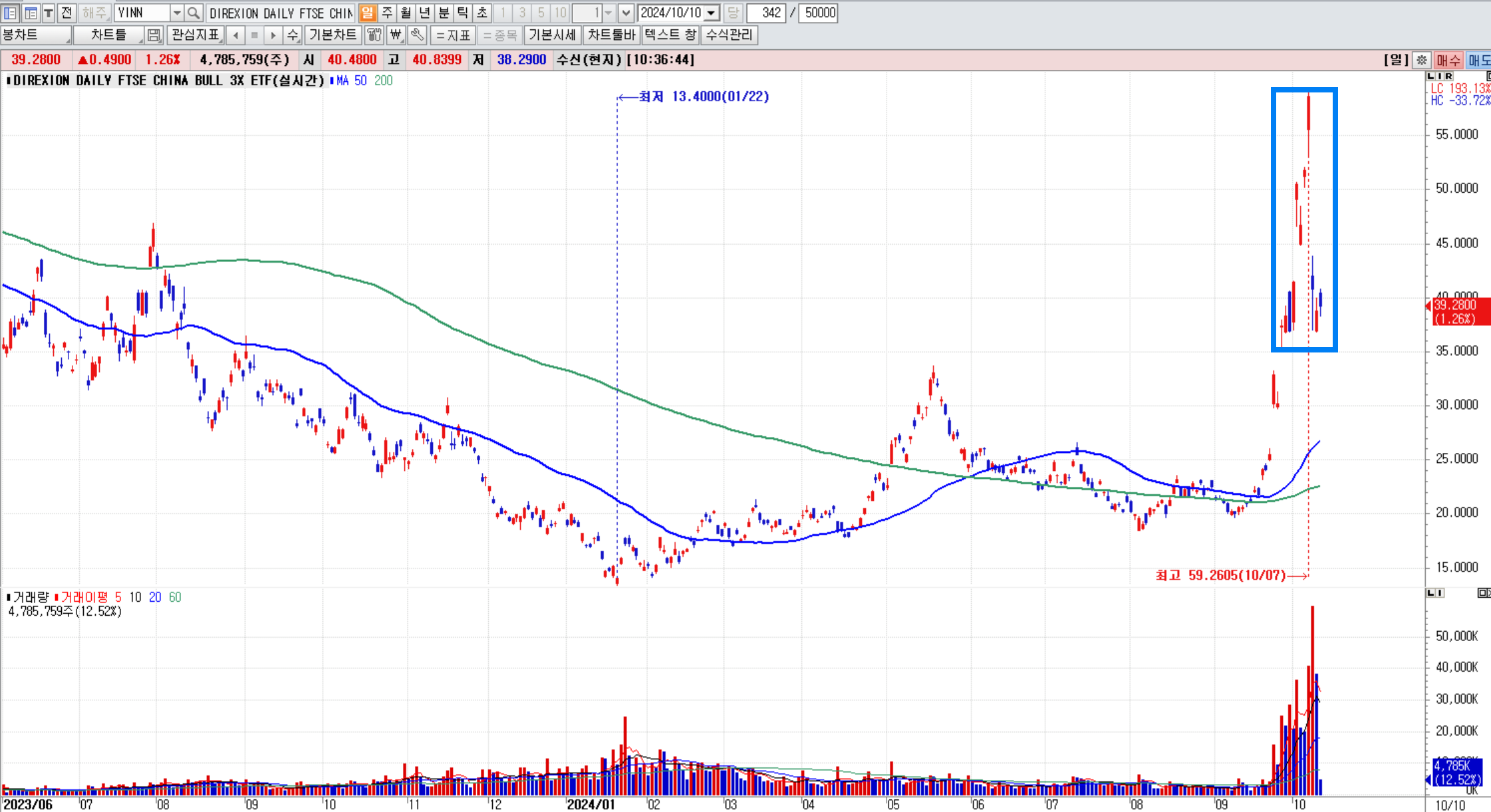Image resolution: width=1491 pixels, height=812 pixels.
Task: Click the magnifier ticker search icon
Action: point(193,13)
